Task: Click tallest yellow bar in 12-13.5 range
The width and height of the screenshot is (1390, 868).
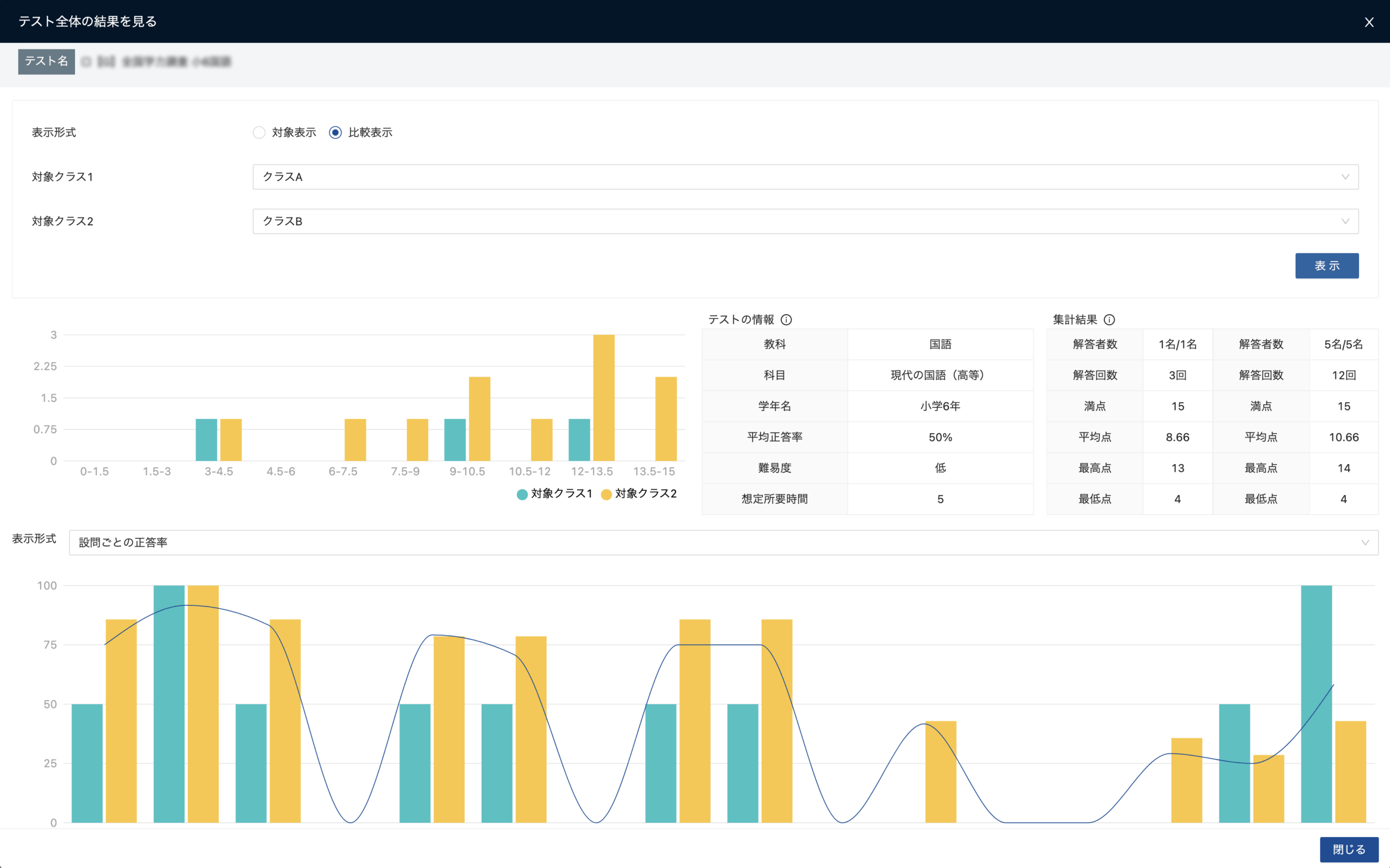Action: [603, 397]
